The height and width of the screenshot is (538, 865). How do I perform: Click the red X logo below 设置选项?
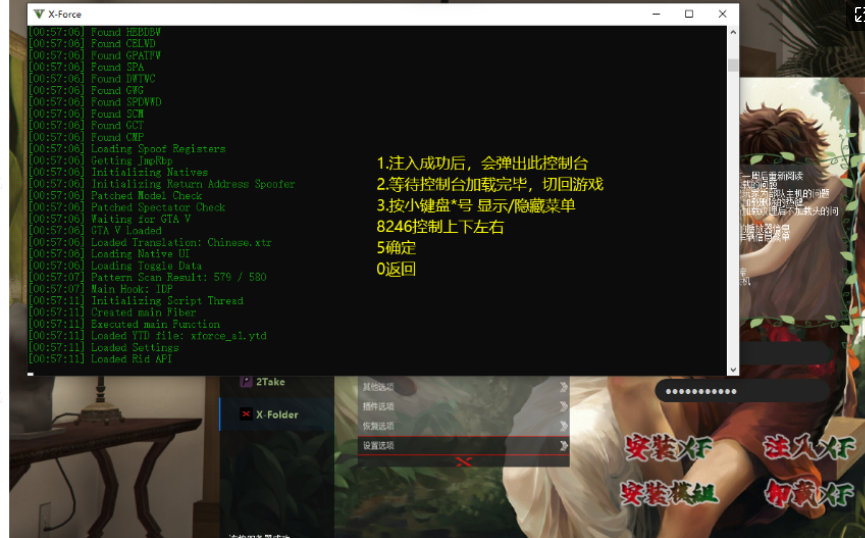tap(464, 461)
